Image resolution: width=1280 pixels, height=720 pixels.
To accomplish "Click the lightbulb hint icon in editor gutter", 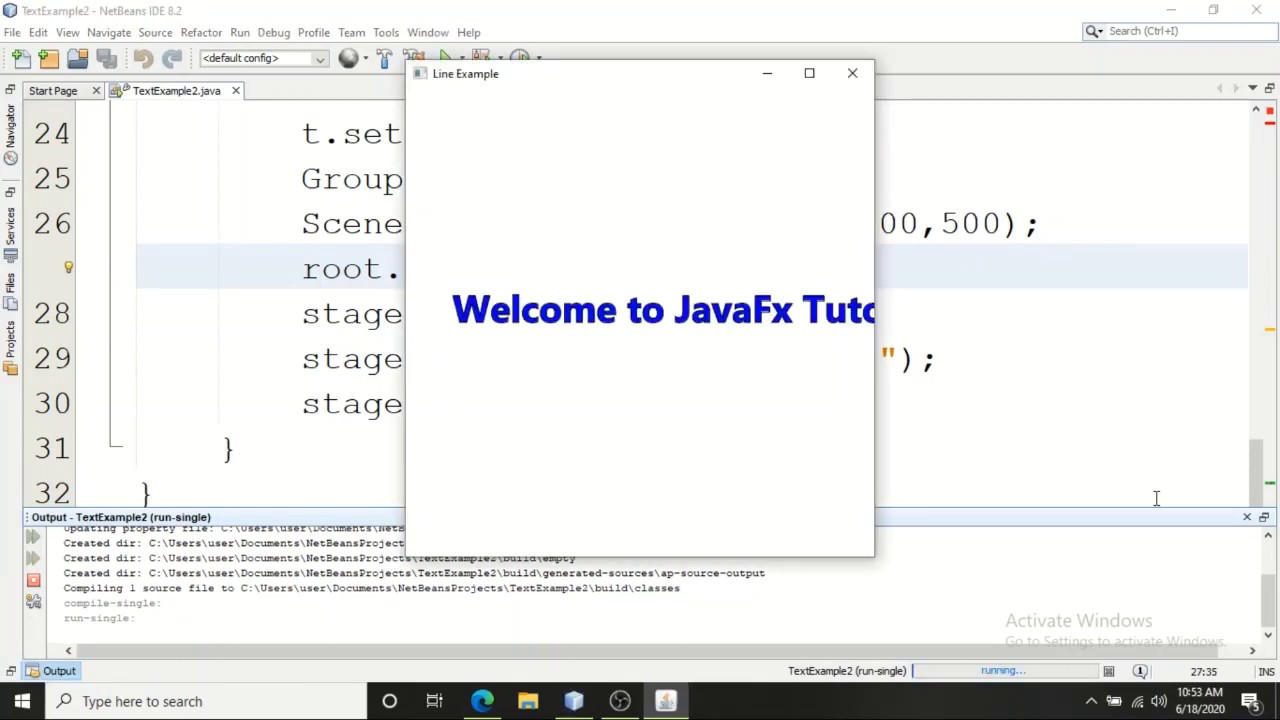I will point(68,267).
